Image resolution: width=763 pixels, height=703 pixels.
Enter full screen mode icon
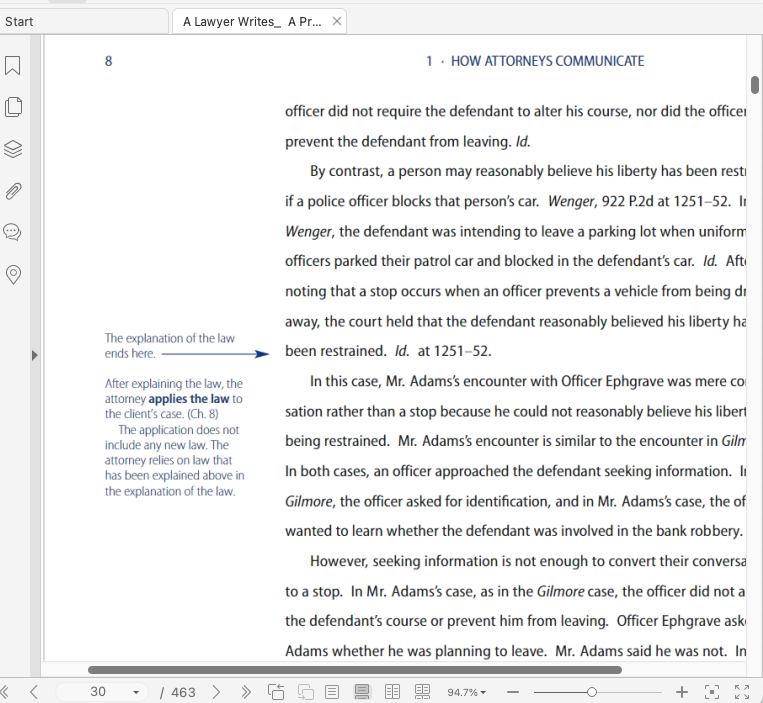pos(742,692)
